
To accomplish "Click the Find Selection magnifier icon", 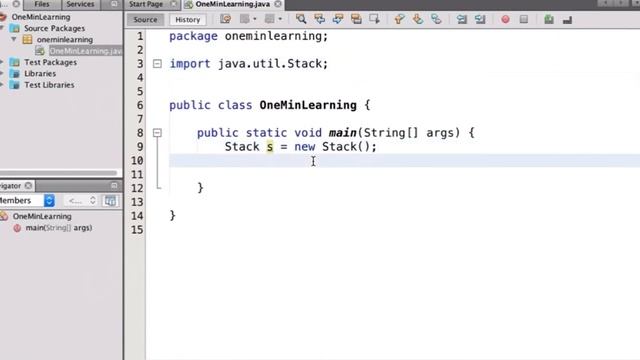I will click(301, 19).
